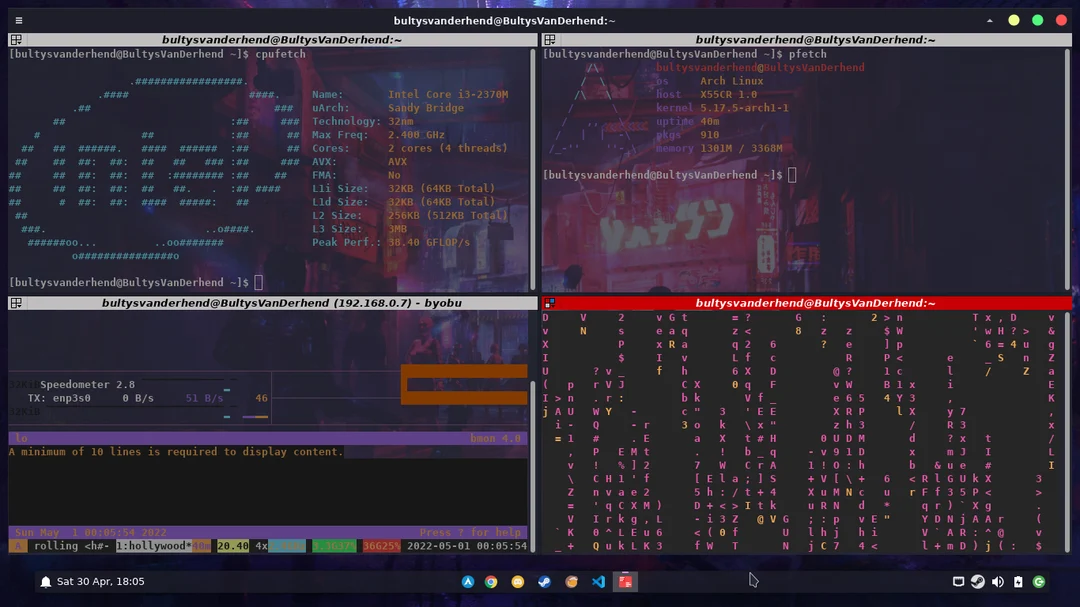Click the orange round app icon in the taskbar
The height and width of the screenshot is (607, 1080).
(x=572, y=581)
